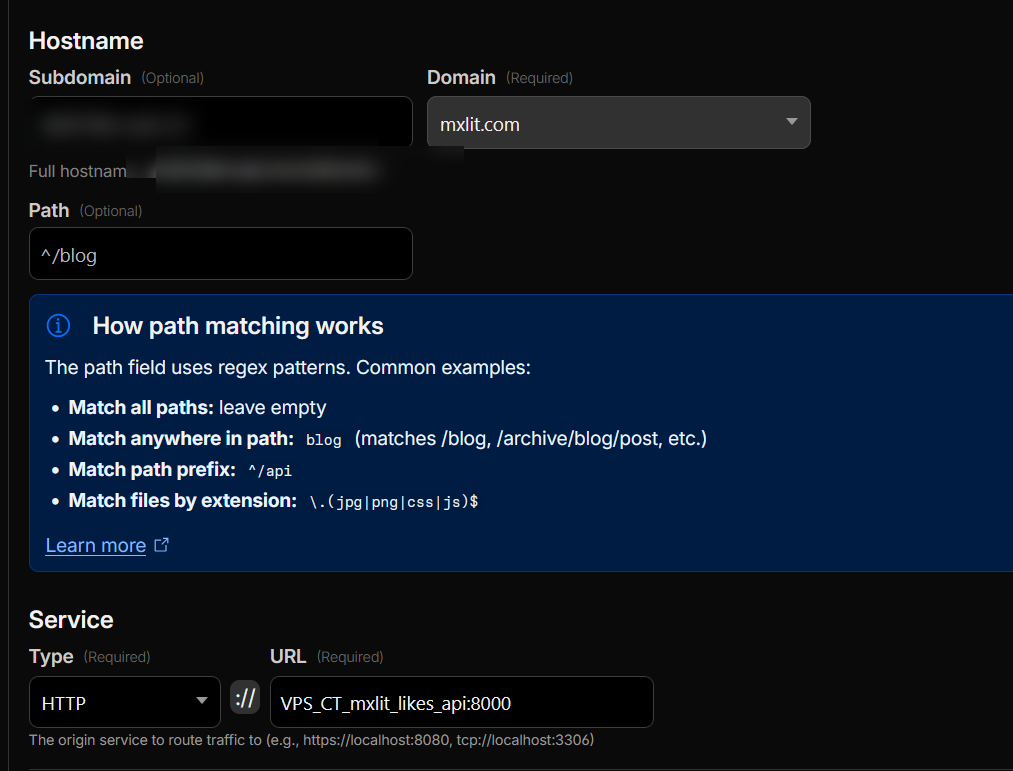
Task: Click the external link icon after Learn more
Action: pyautogui.click(x=161, y=545)
